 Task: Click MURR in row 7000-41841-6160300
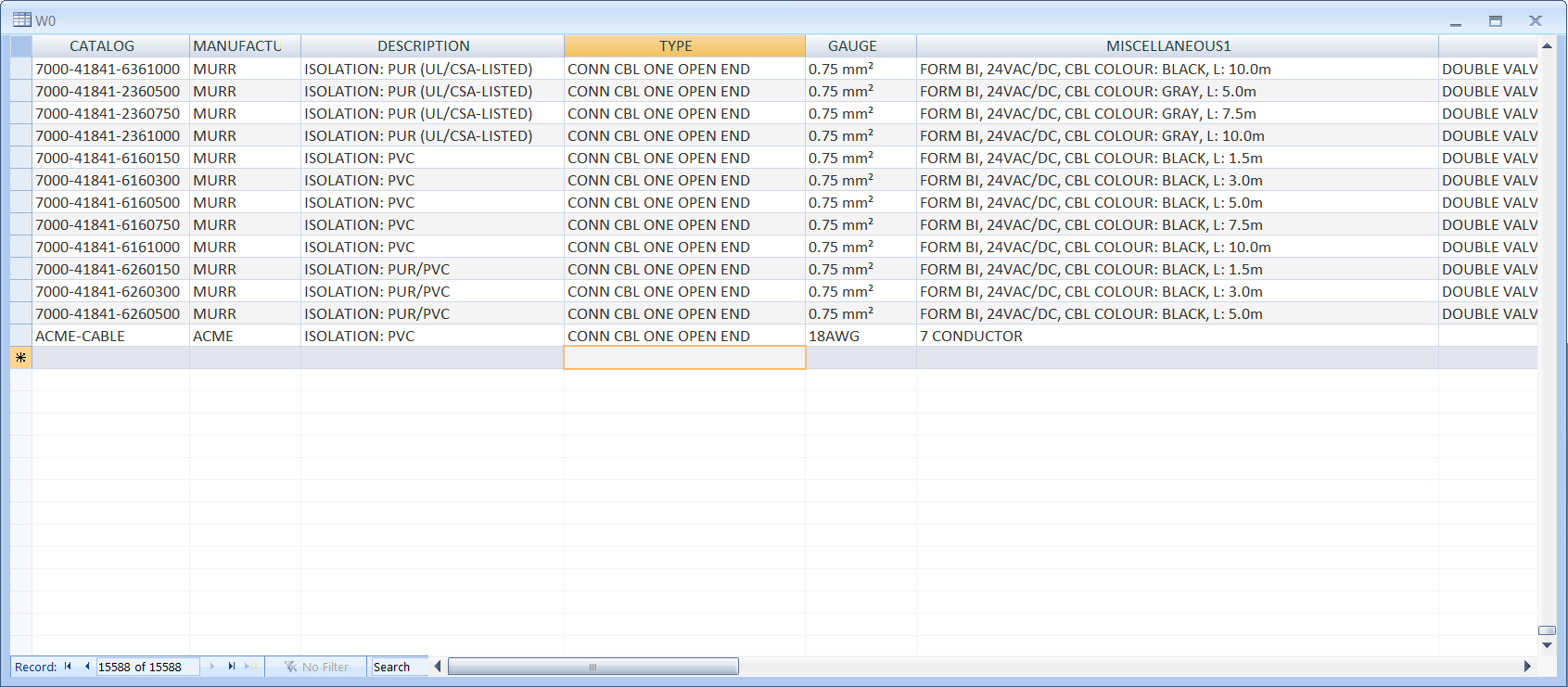click(x=245, y=180)
